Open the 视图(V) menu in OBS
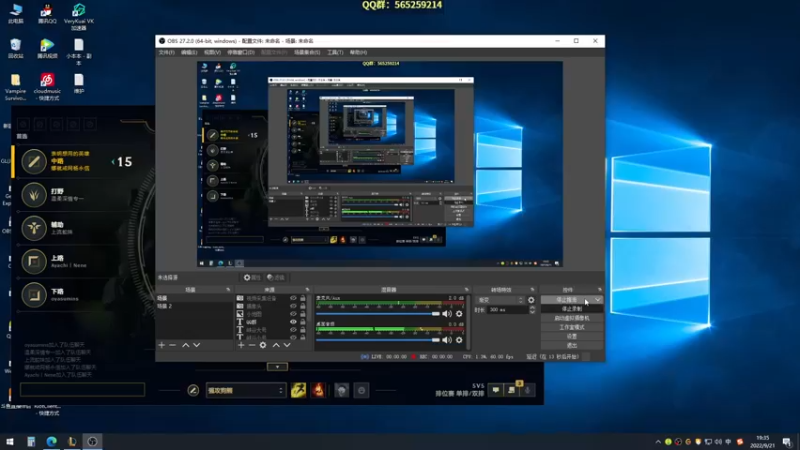 point(212,53)
